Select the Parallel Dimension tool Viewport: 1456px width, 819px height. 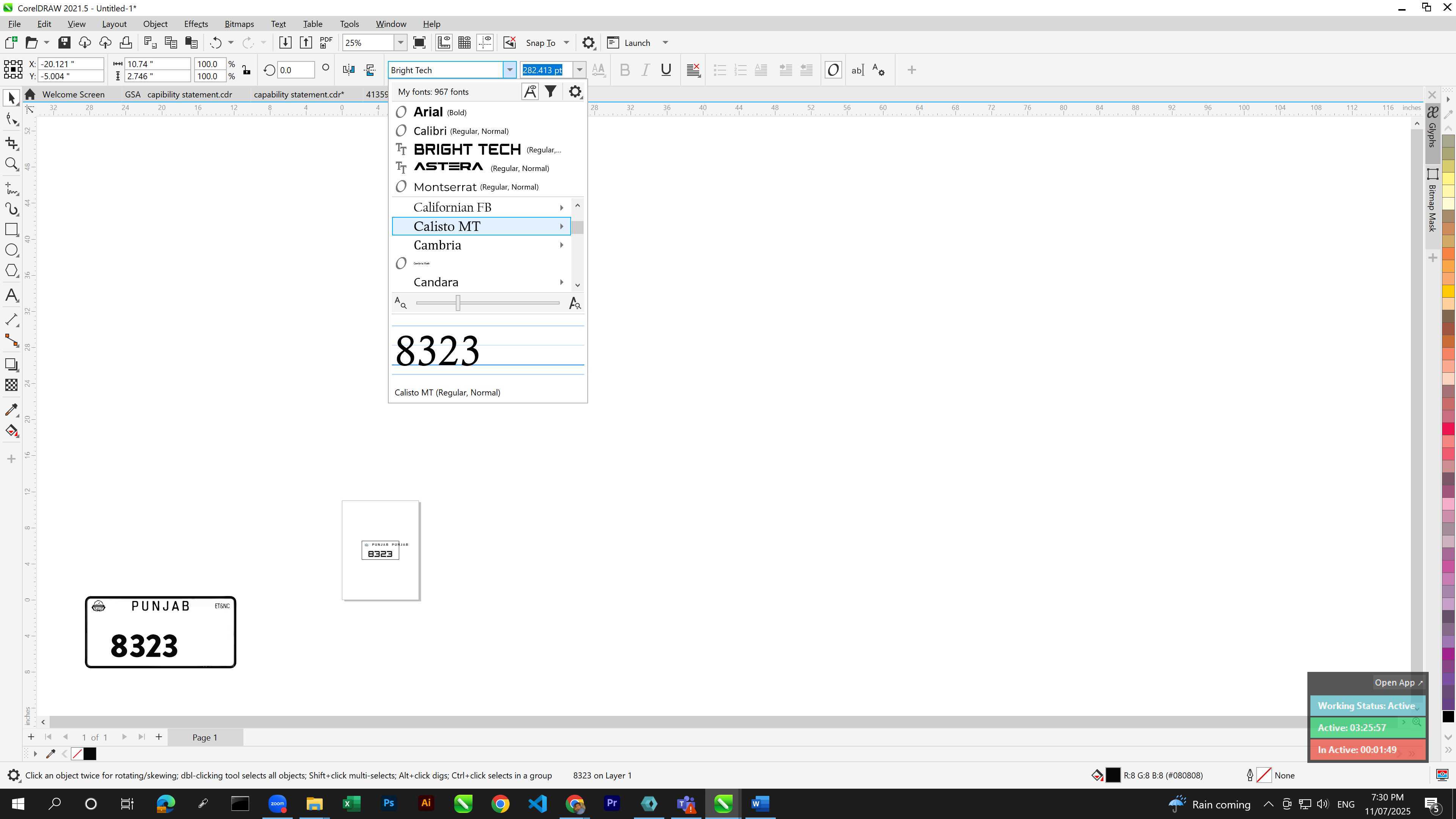tap(11, 319)
